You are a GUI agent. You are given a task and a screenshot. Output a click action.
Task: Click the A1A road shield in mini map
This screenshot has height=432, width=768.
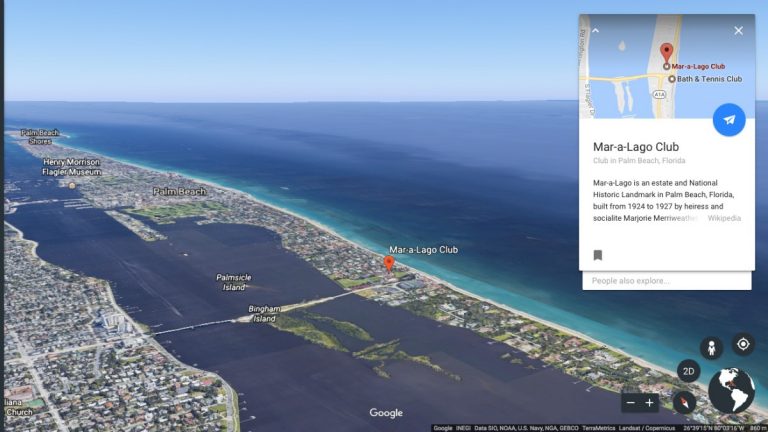(659, 95)
